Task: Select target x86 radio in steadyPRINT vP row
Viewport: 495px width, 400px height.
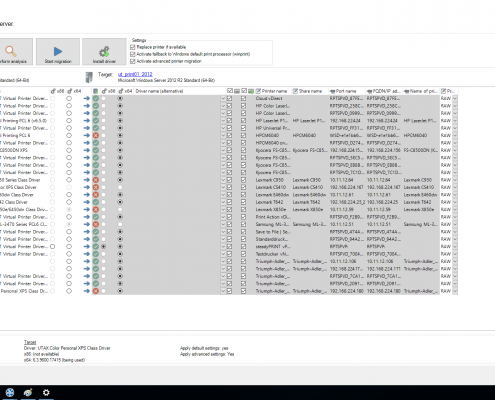Action: click(x=104, y=247)
